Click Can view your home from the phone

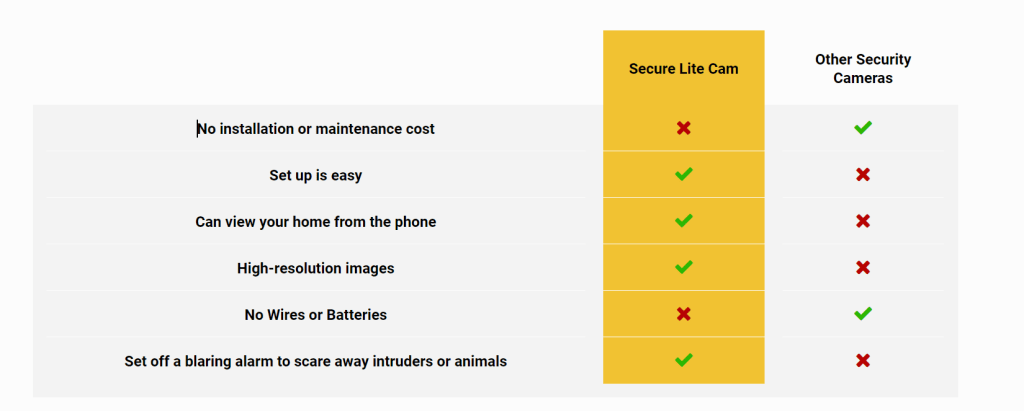[315, 222]
